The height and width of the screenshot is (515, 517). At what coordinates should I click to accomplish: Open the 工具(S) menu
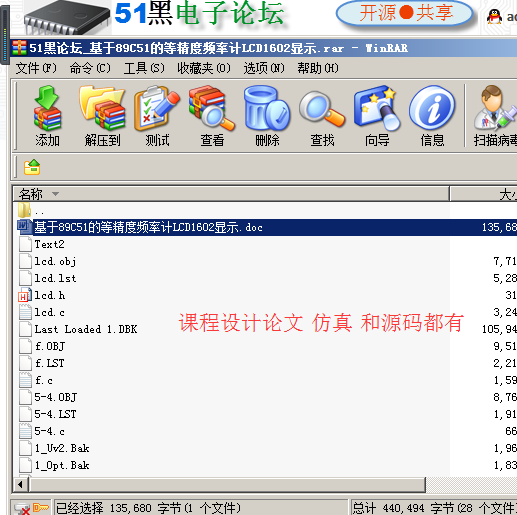coord(144,68)
